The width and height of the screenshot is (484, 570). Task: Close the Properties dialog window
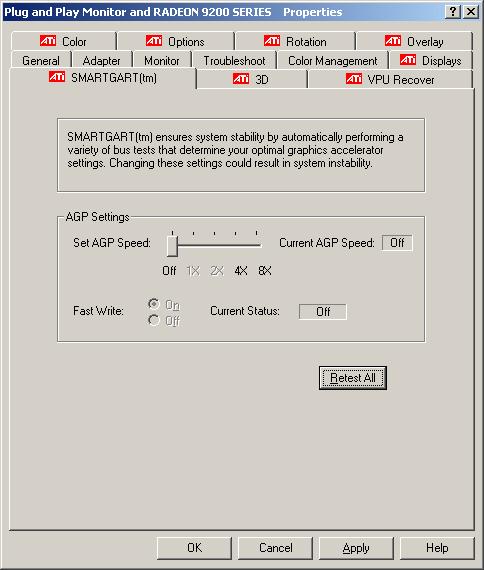point(471,12)
